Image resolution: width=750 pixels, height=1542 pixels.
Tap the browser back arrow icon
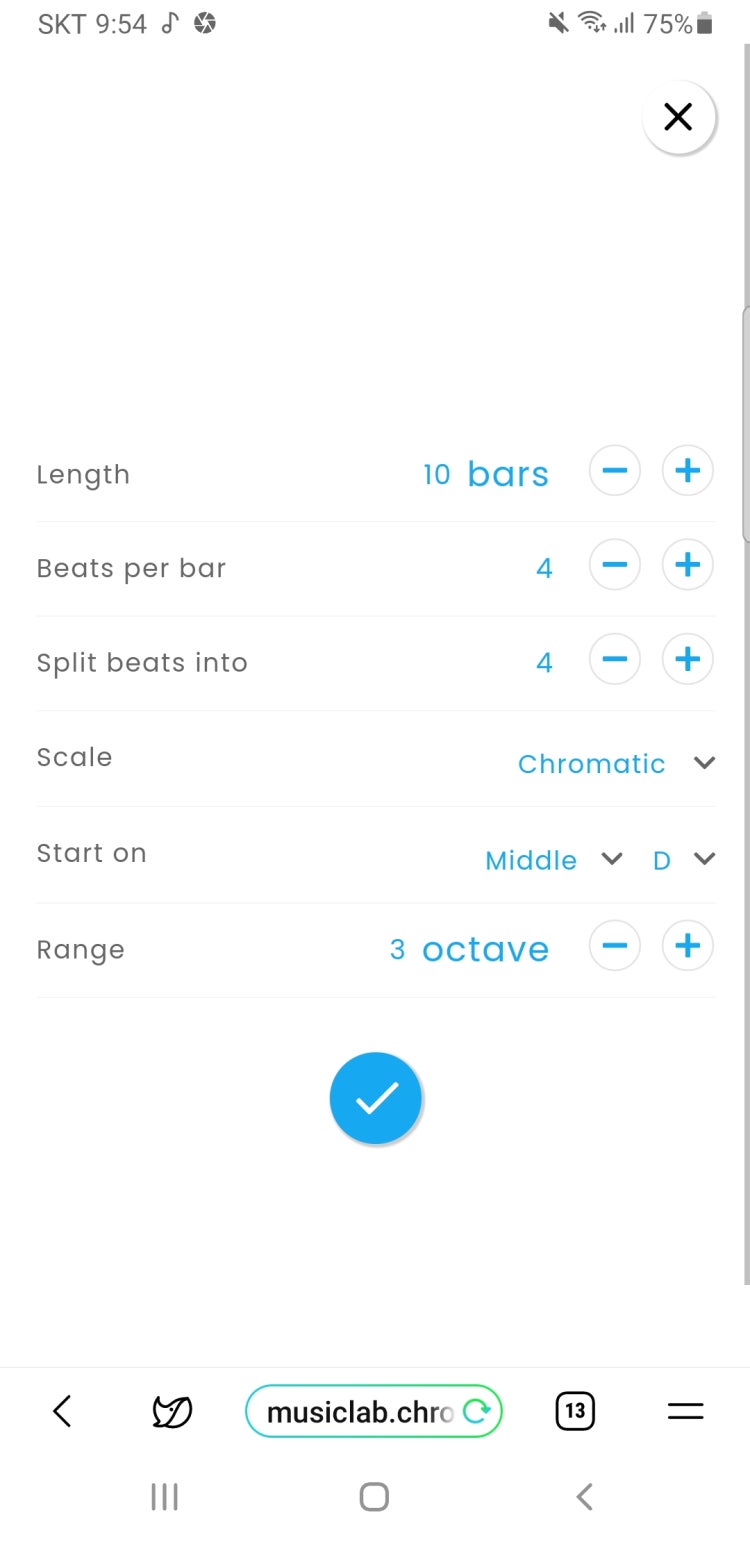pos(62,1411)
